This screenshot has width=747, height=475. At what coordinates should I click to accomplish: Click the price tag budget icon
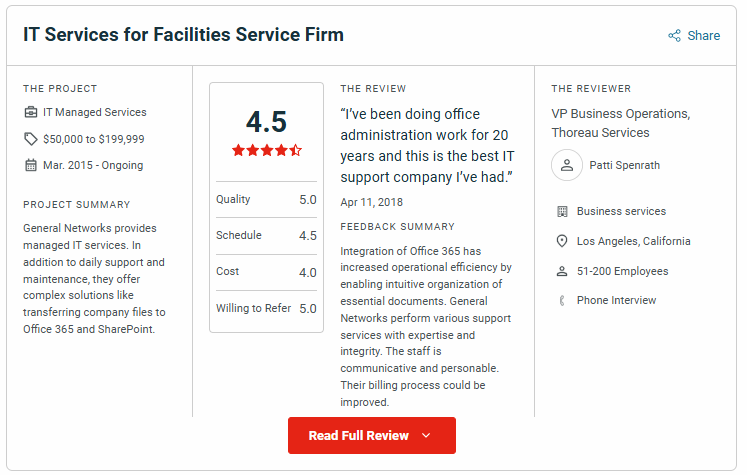(x=31, y=139)
